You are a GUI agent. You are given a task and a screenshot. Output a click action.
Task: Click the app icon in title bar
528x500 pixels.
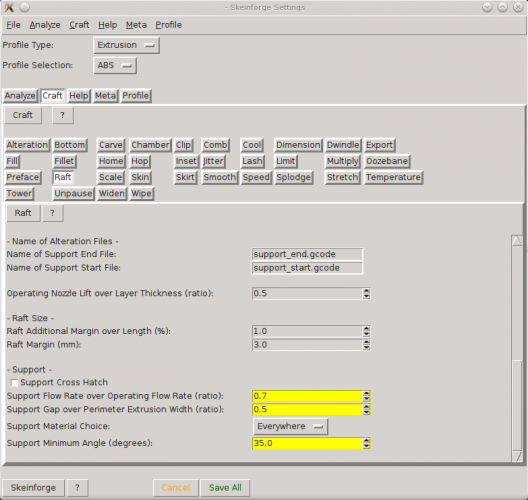point(9,7)
